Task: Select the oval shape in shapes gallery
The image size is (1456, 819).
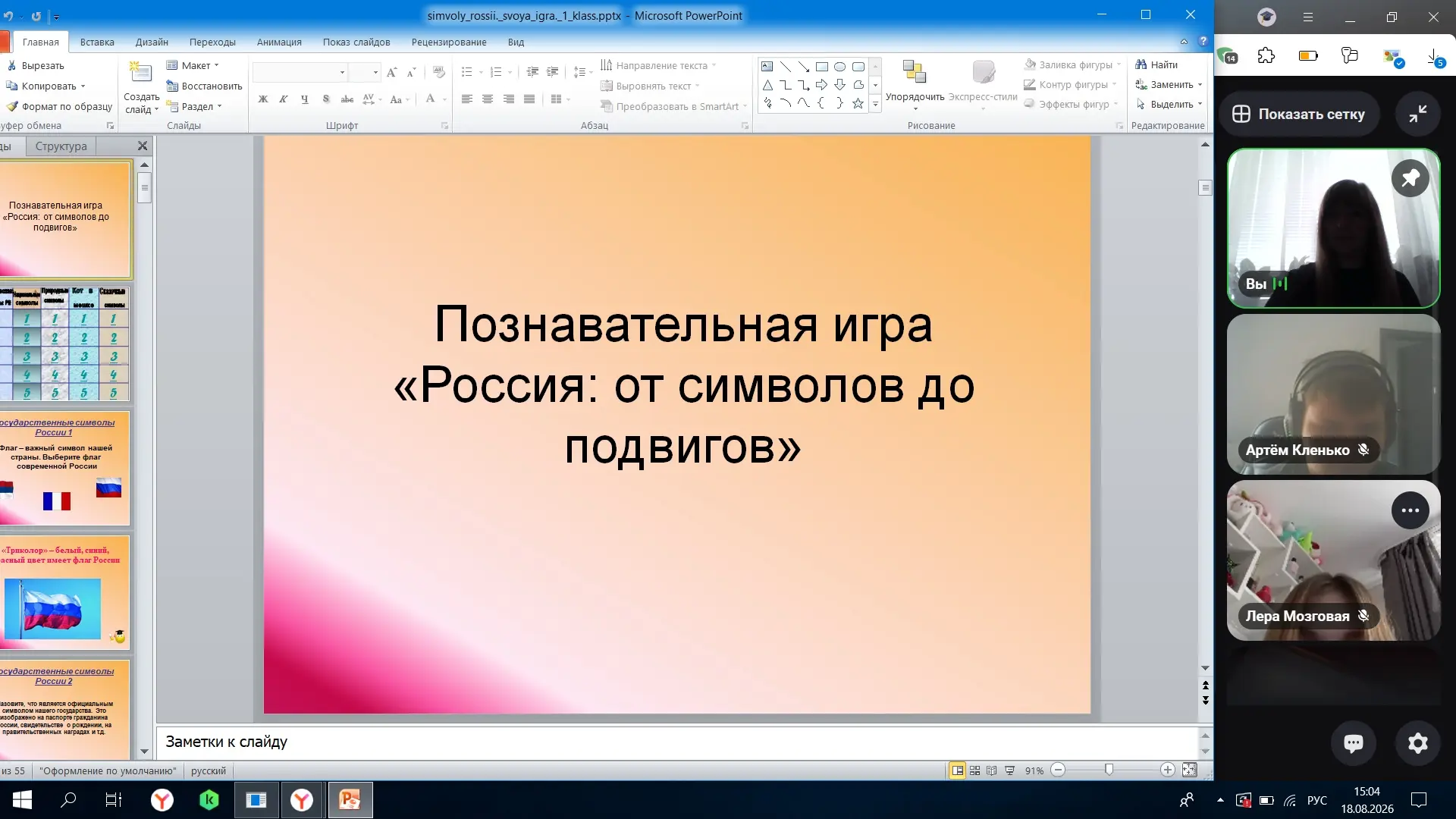Action: point(839,67)
